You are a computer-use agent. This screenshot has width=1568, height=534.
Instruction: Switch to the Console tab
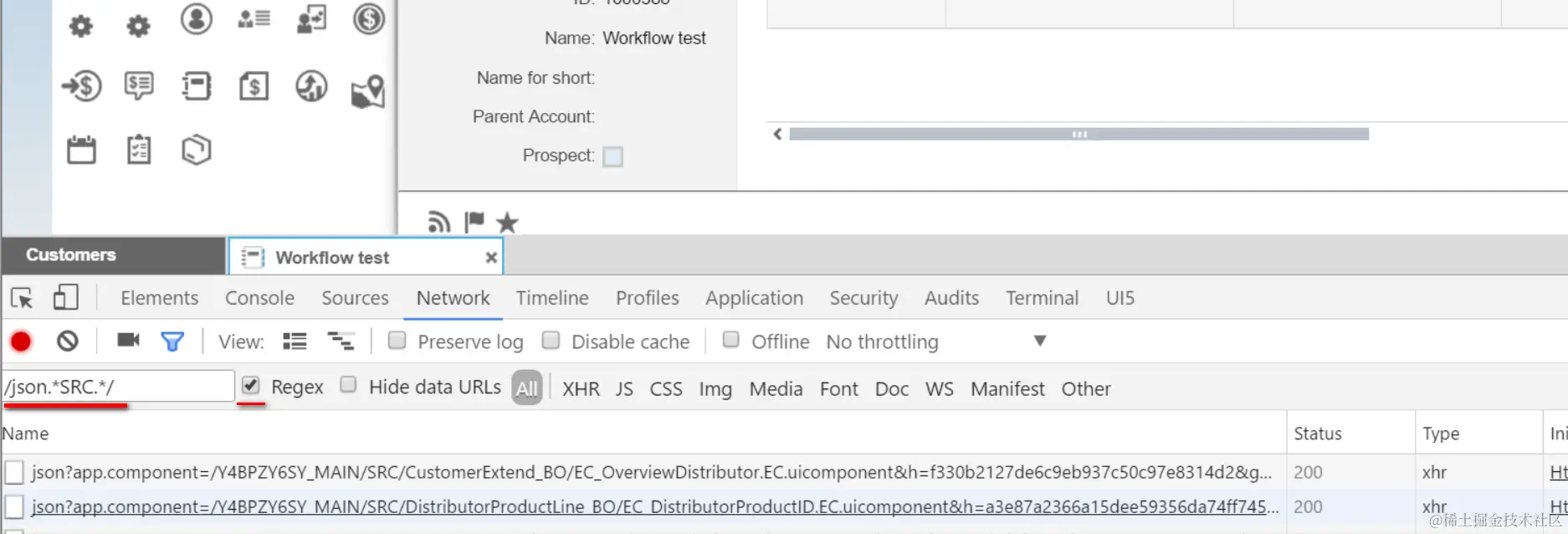point(259,298)
